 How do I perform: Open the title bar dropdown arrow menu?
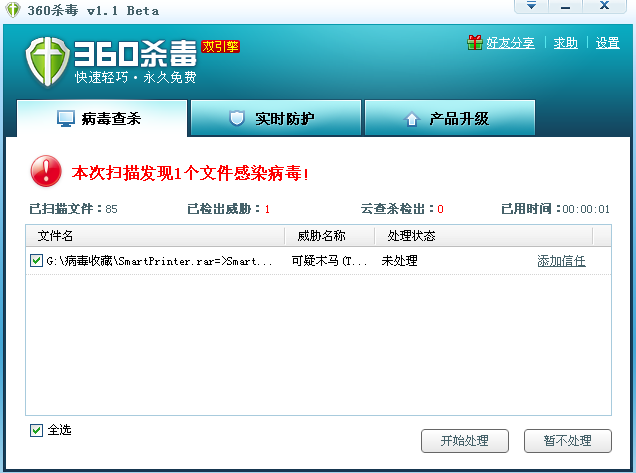pos(531,6)
